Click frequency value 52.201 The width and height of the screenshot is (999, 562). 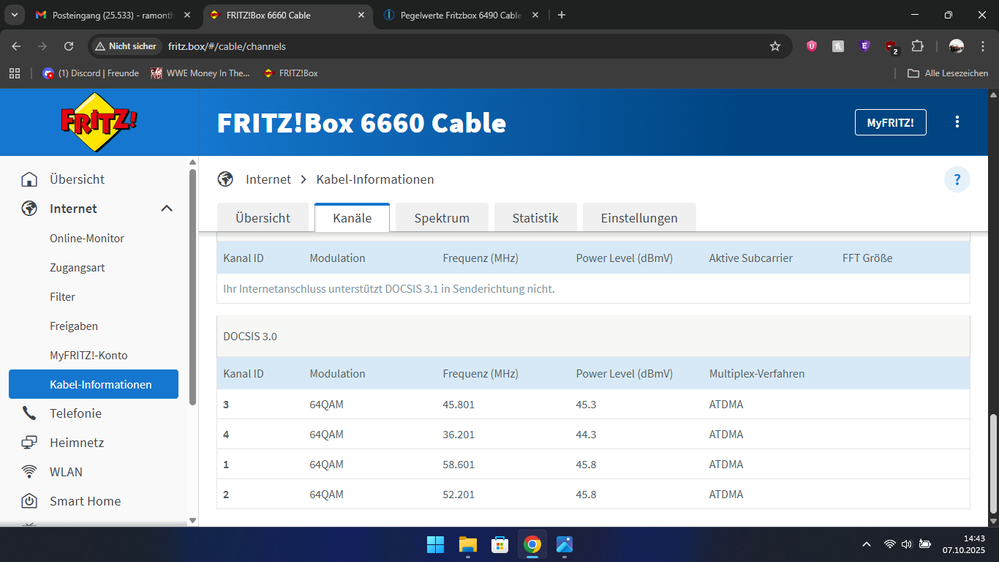[x=459, y=494]
